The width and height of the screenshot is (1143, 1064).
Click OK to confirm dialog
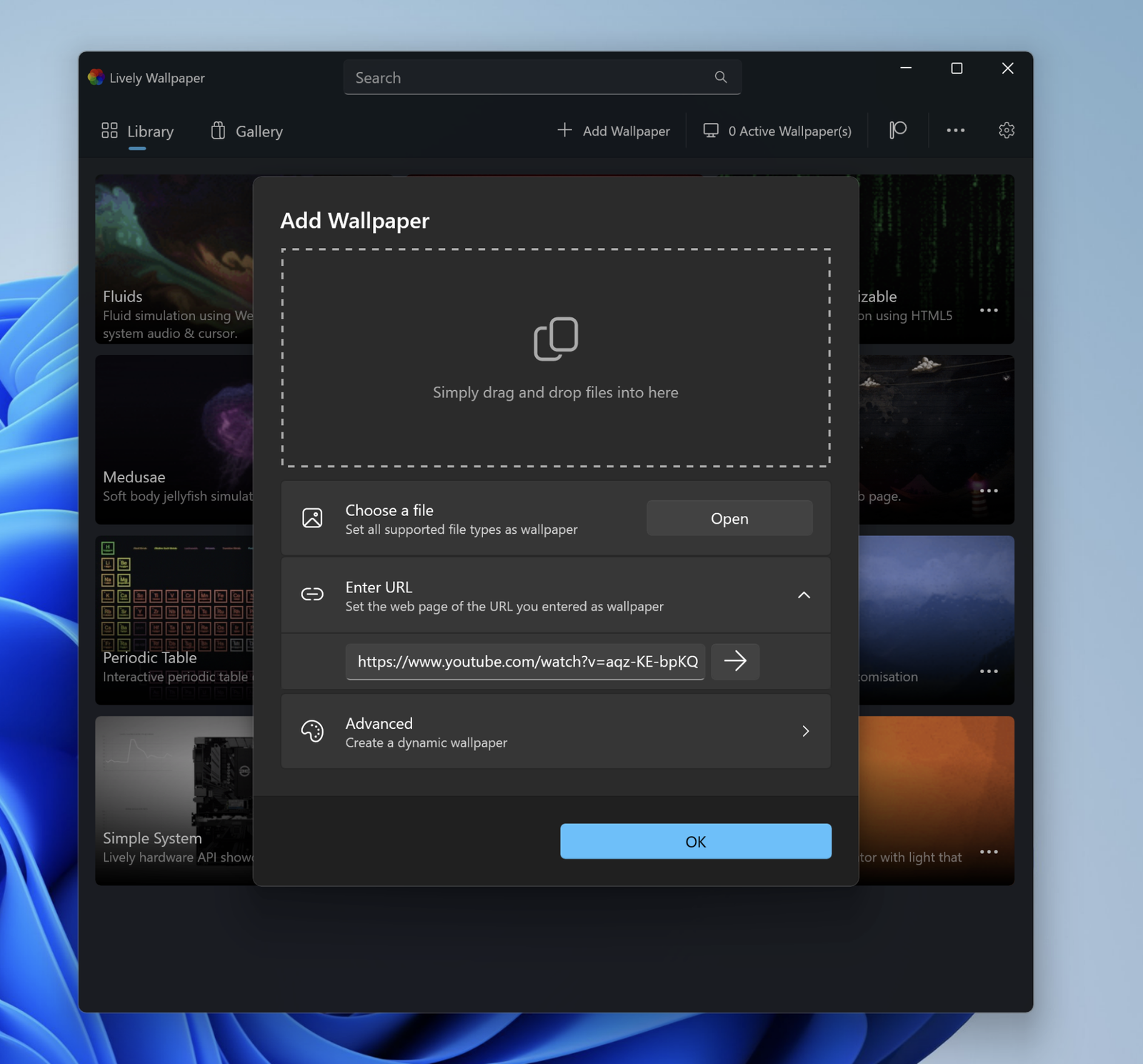click(696, 841)
